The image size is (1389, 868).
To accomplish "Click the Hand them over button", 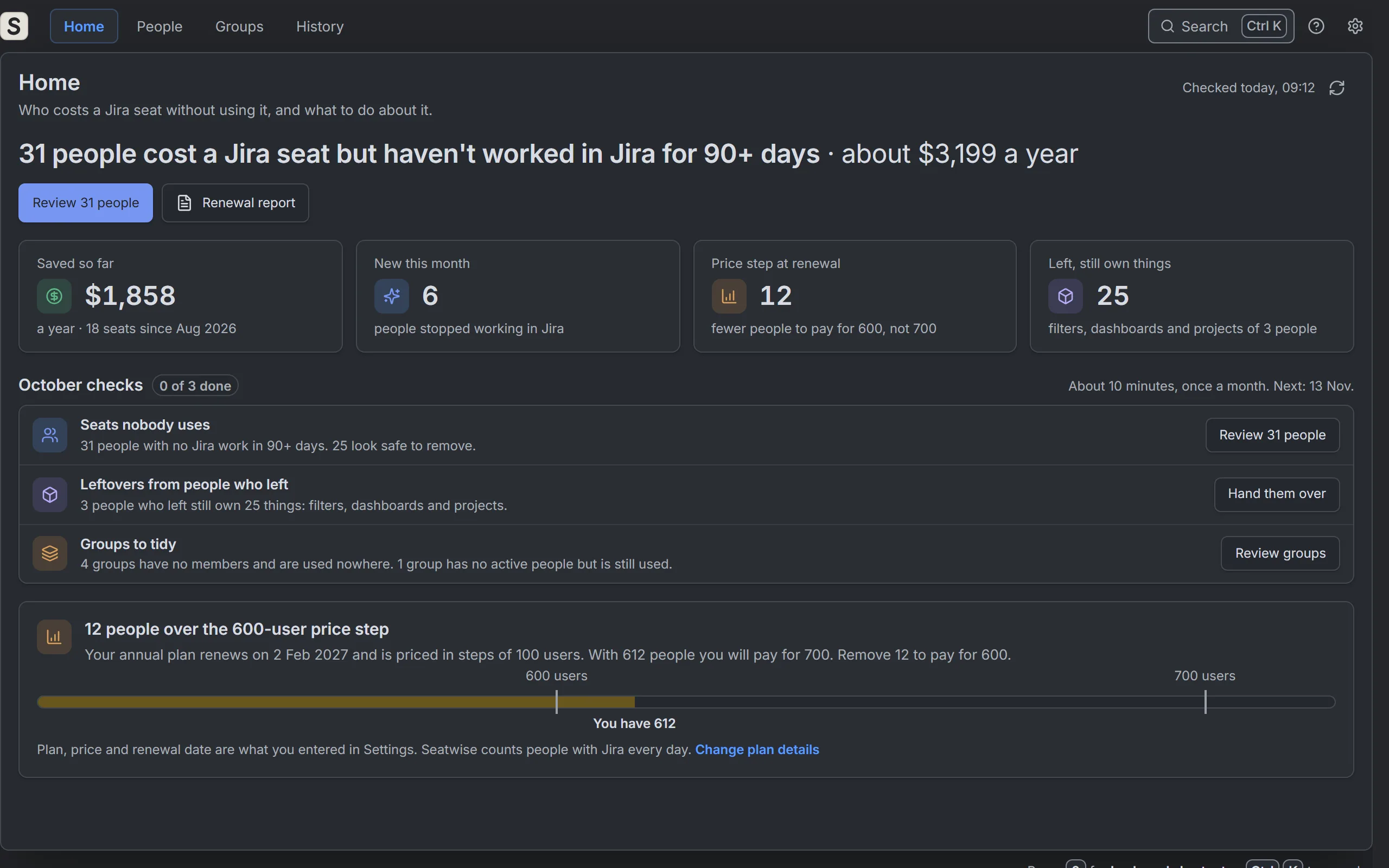I will tap(1277, 494).
